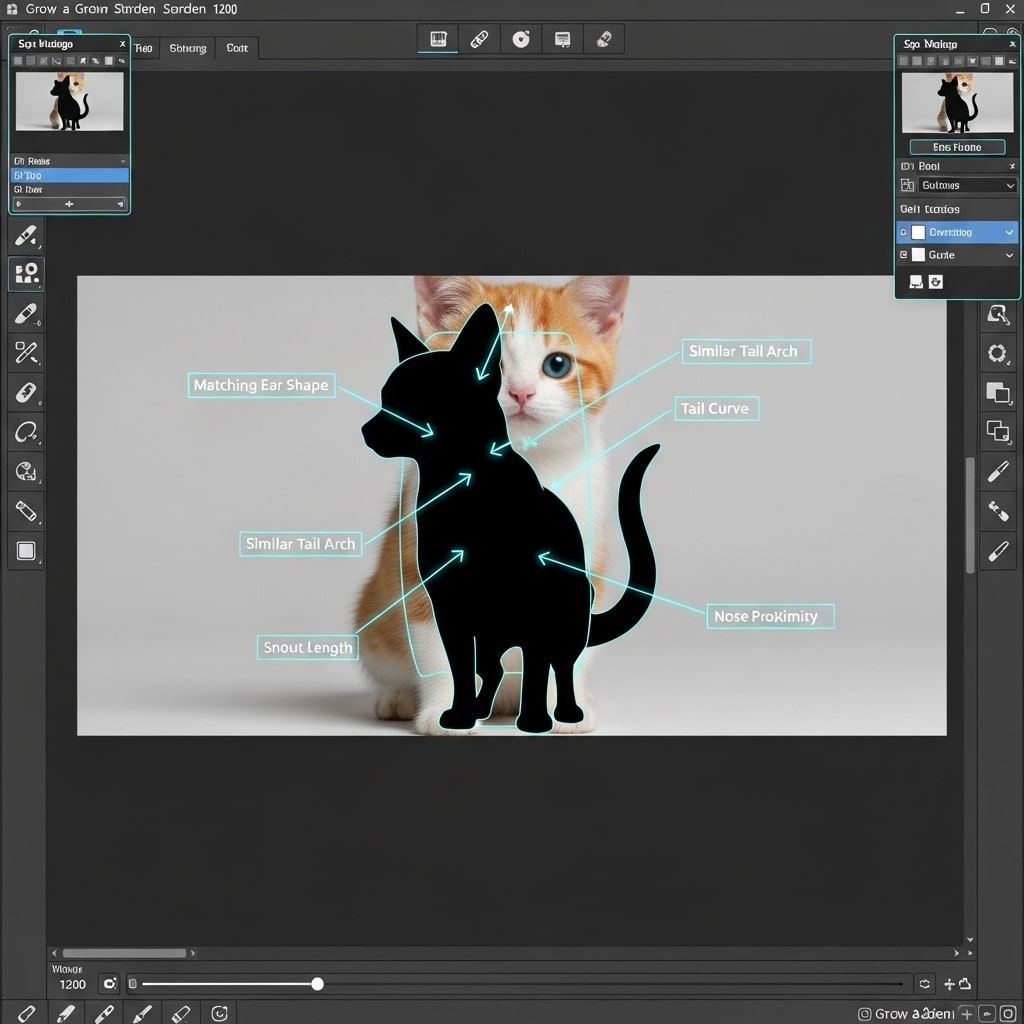This screenshot has height=1024, width=1024.
Task: Click the bottom zoom slider handle
Action: coord(317,984)
